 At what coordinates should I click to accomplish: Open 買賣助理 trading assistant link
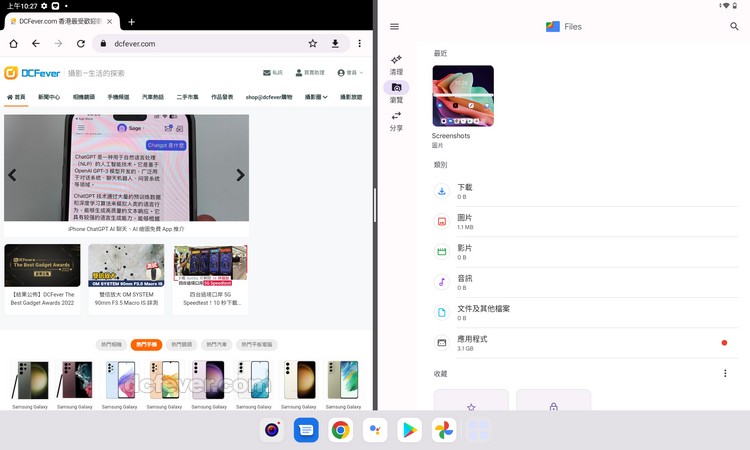tap(310, 73)
